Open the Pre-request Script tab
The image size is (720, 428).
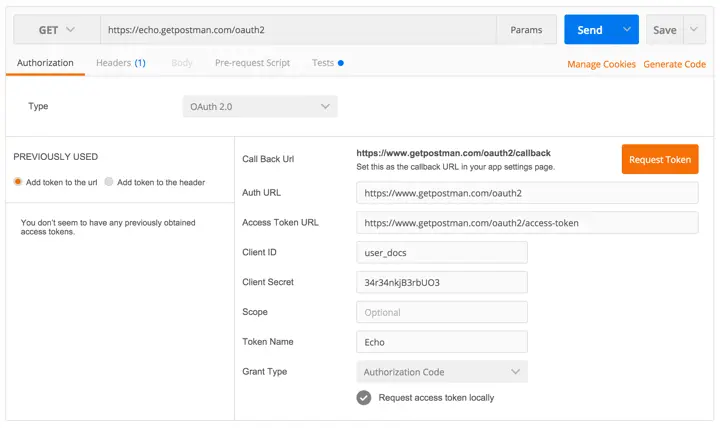[252, 63]
